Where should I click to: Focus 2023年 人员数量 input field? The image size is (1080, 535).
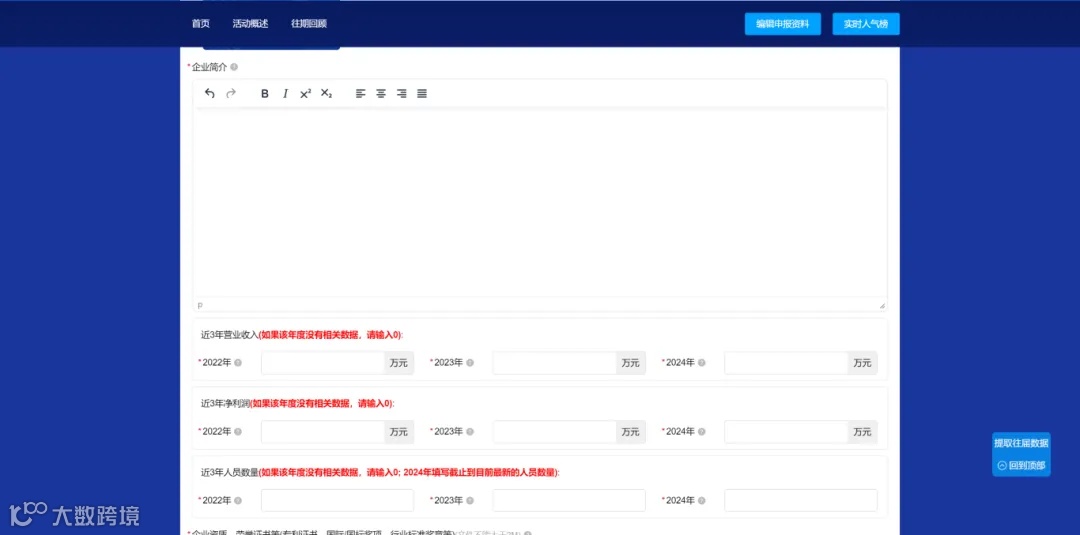(569, 501)
